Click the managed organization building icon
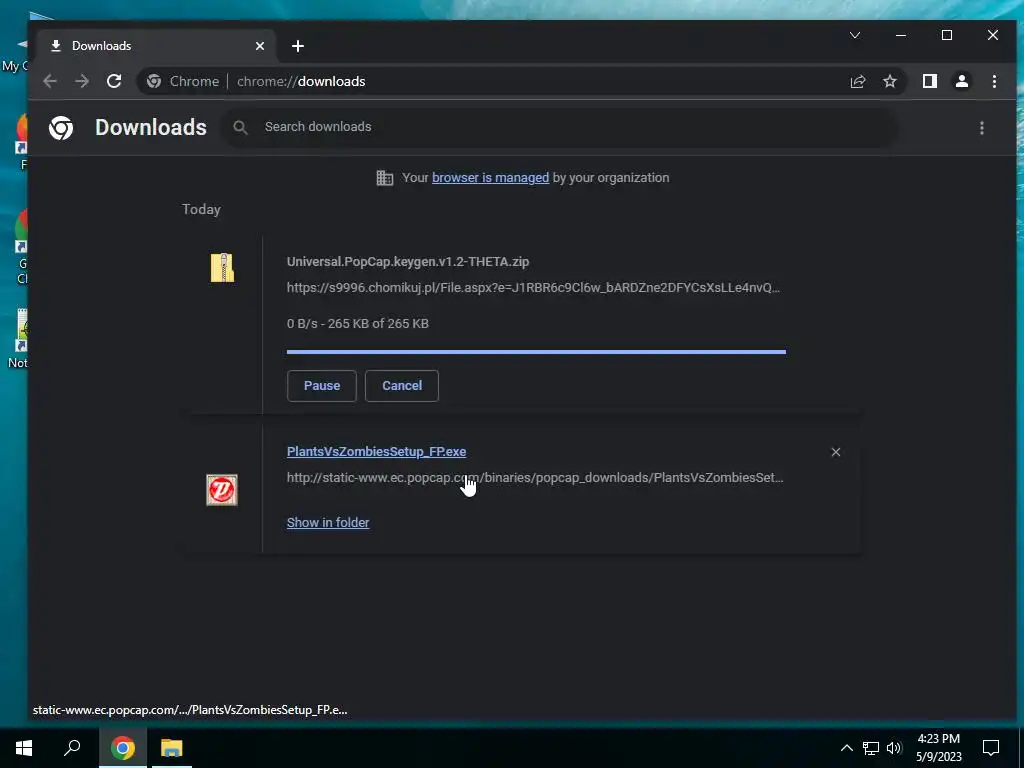 coord(385,178)
